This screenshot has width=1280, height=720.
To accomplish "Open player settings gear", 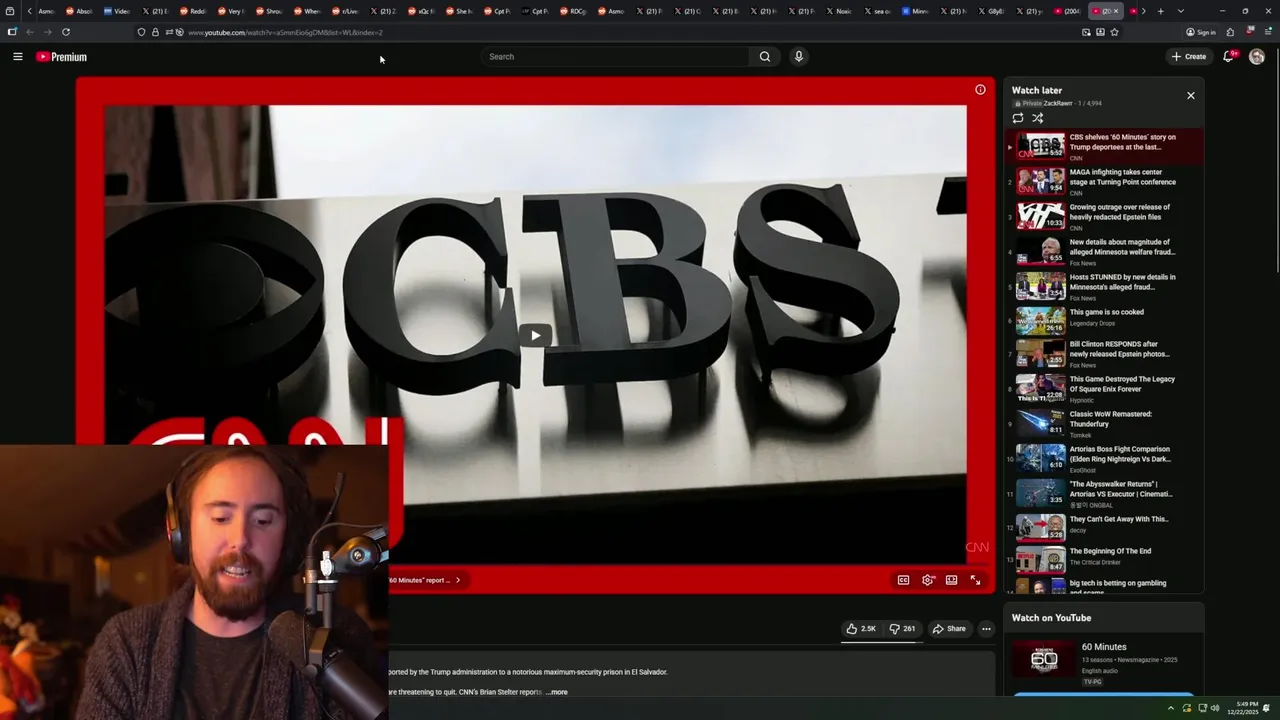I will coord(927,580).
